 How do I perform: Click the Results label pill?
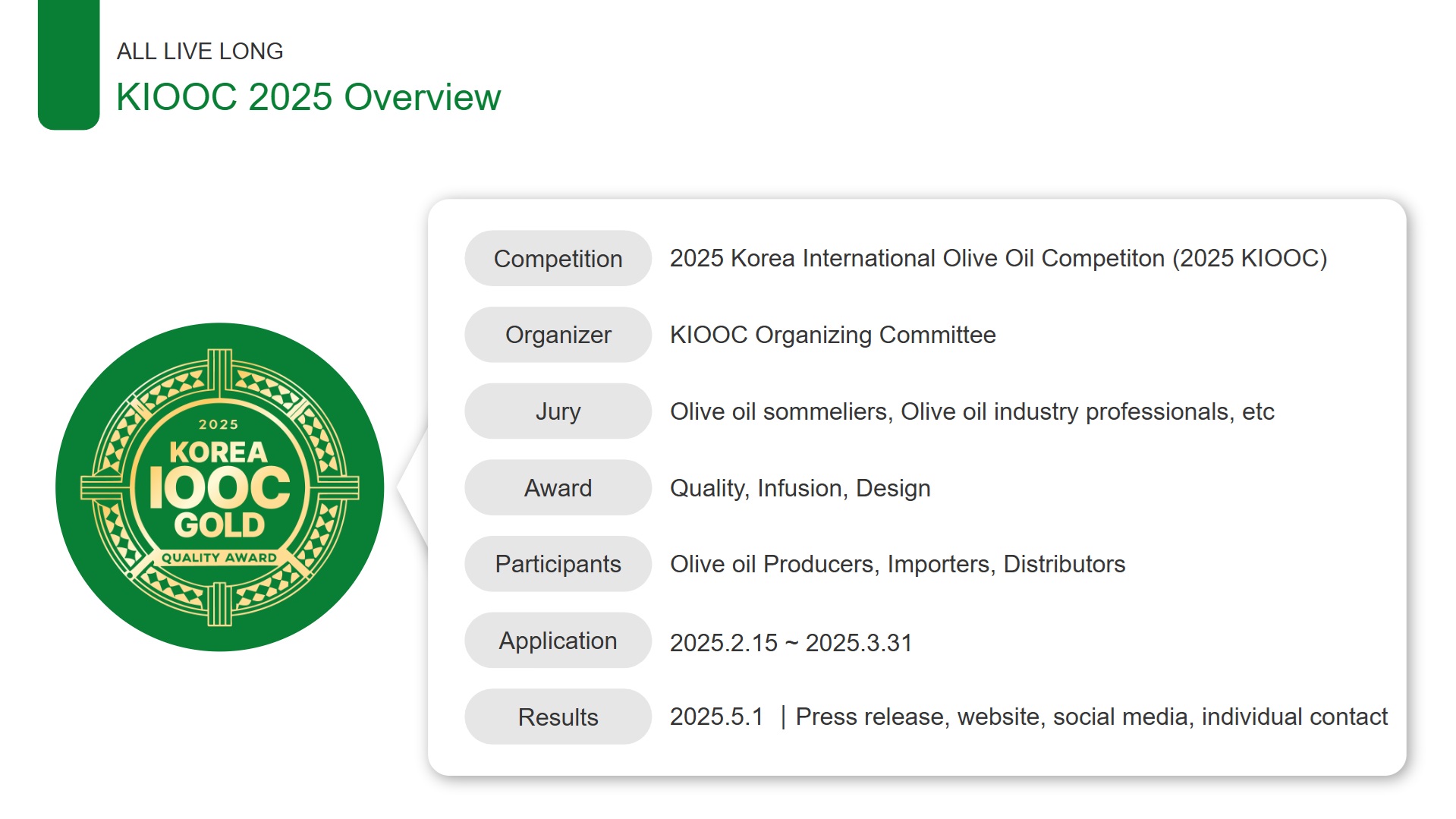558,717
